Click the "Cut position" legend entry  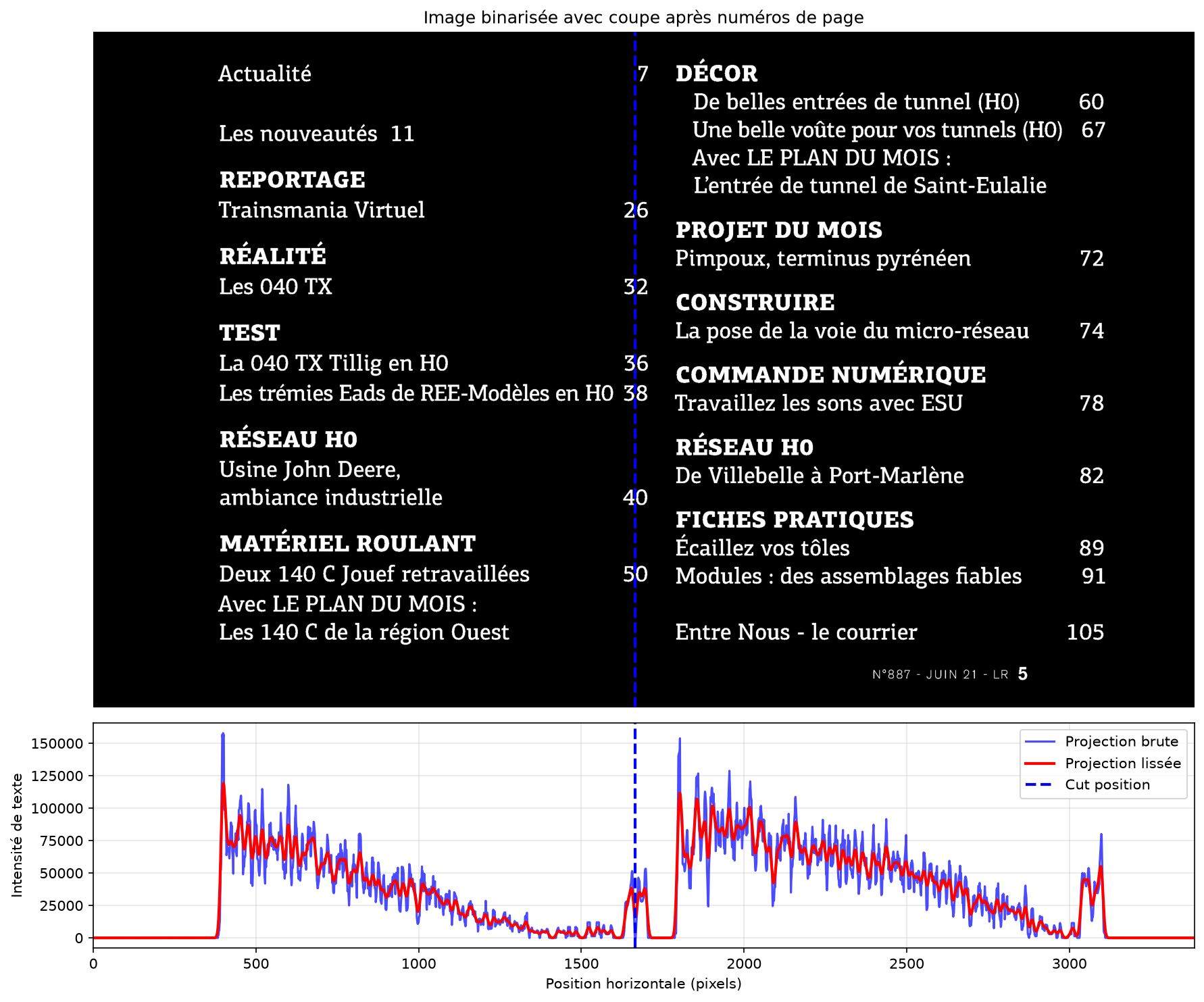point(1088,785)
